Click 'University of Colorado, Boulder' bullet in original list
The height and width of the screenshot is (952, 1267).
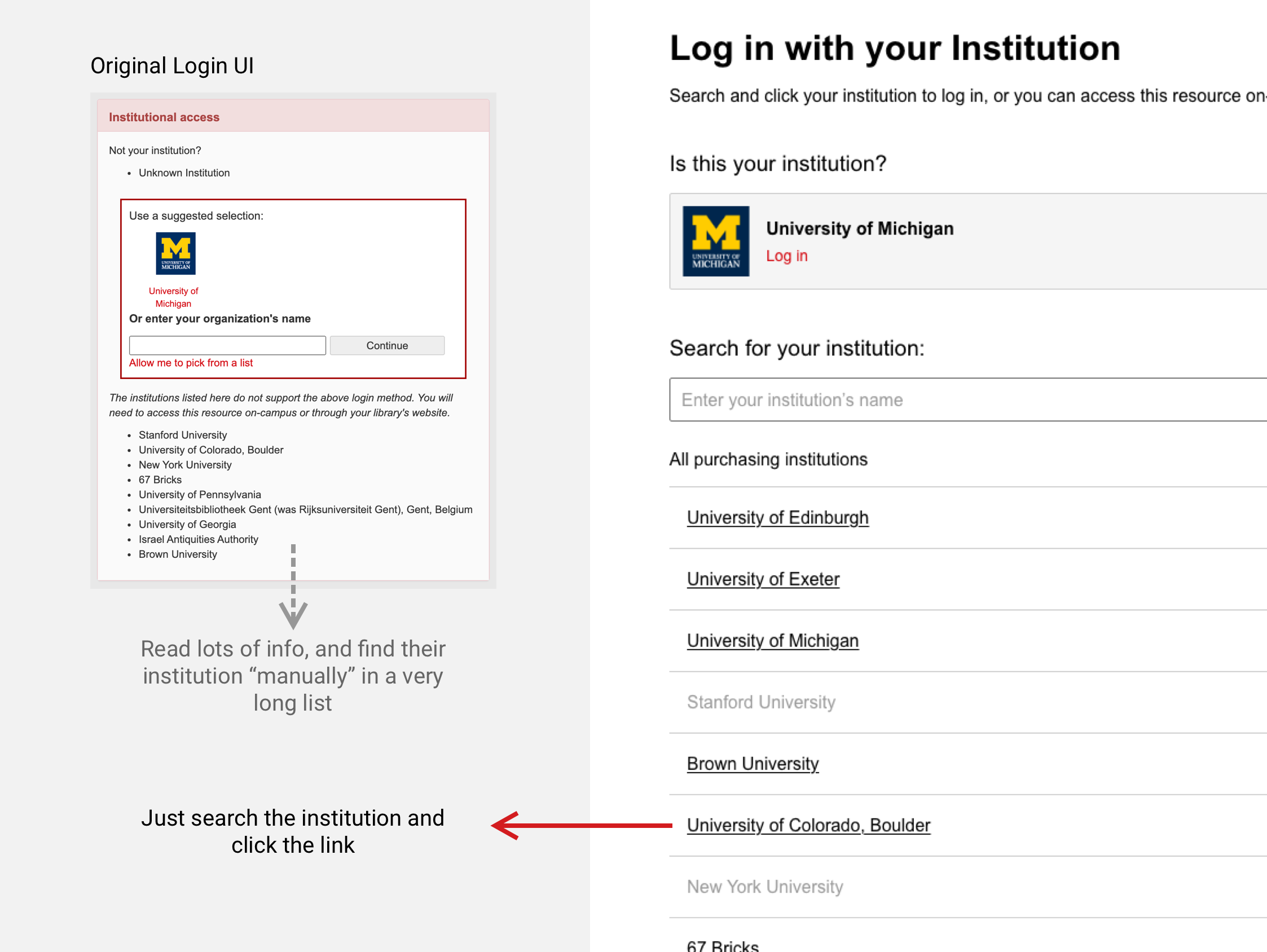click(211, 449)
